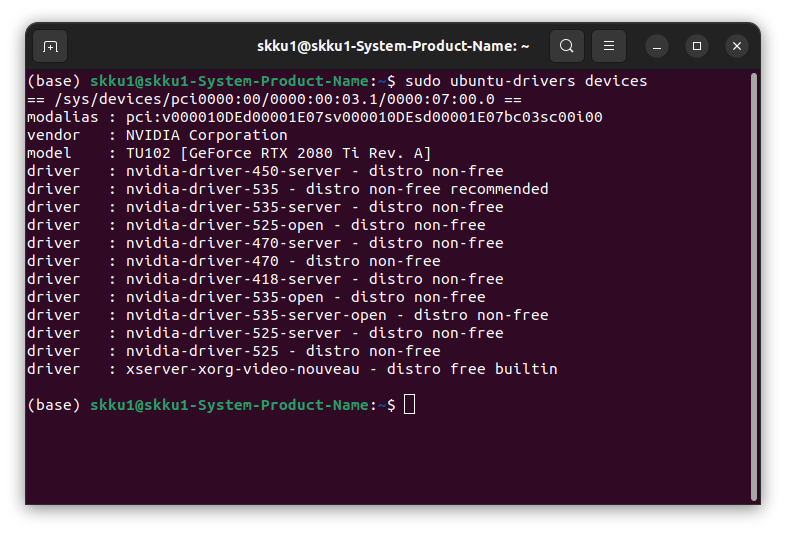The width and height of the screenshot is (786, 533).
Task: Click the nvidia-driver-470-server line
Action: point(265,243)
